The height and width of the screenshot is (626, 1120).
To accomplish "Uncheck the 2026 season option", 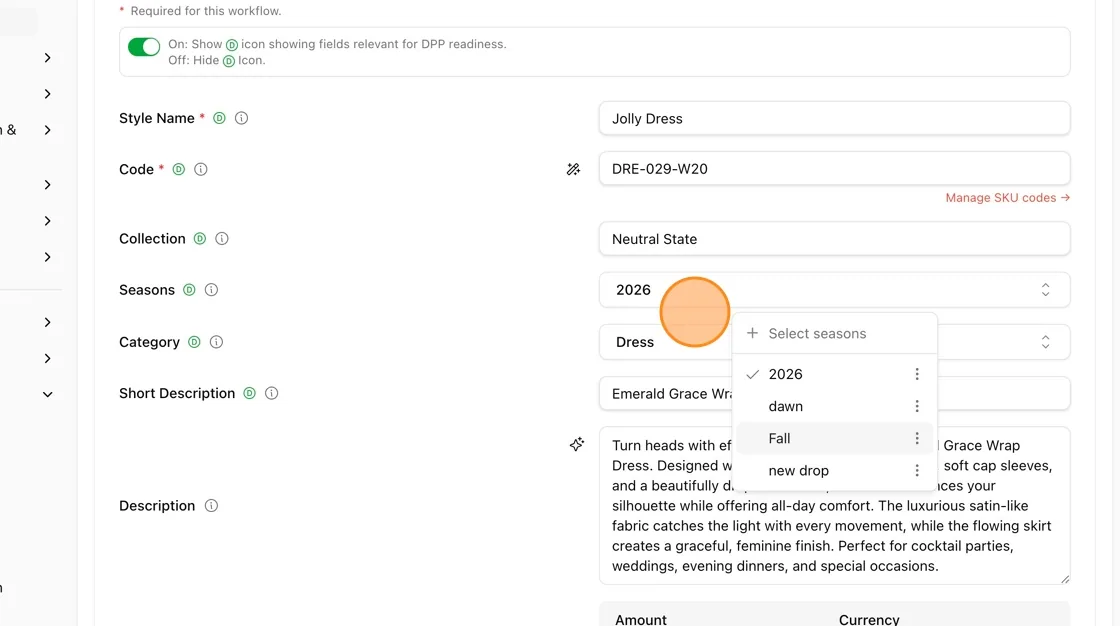I will pyautogui.click(x=834, y=374).
